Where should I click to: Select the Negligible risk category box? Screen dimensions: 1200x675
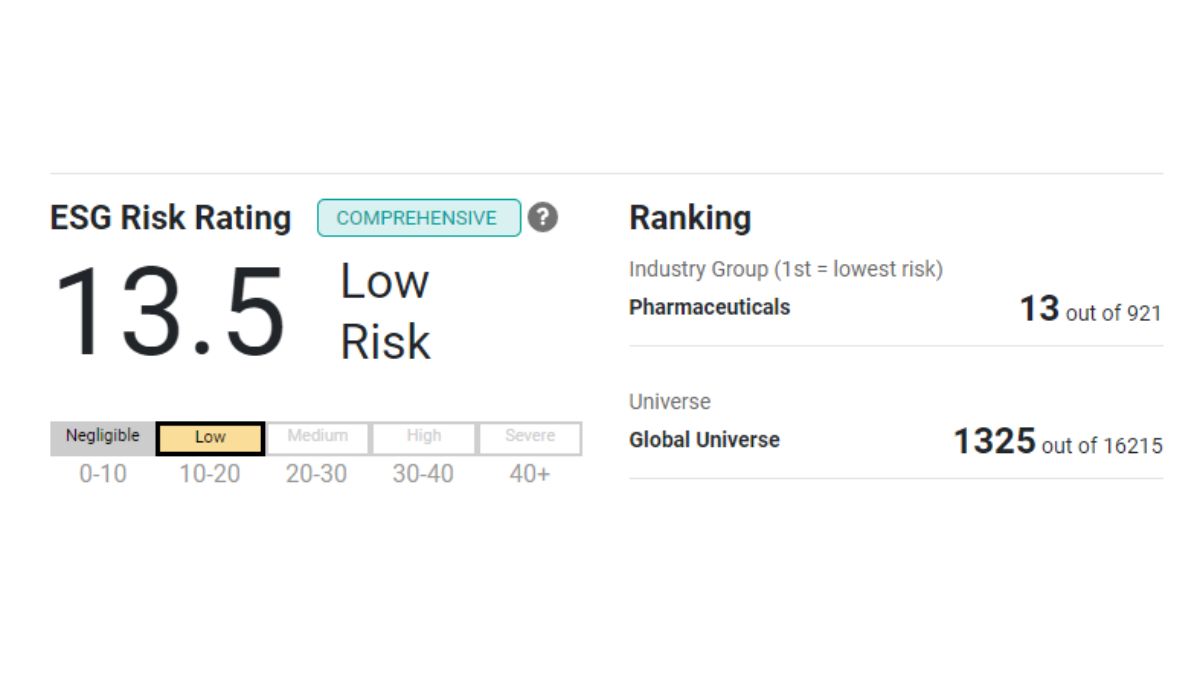(103, 438)
